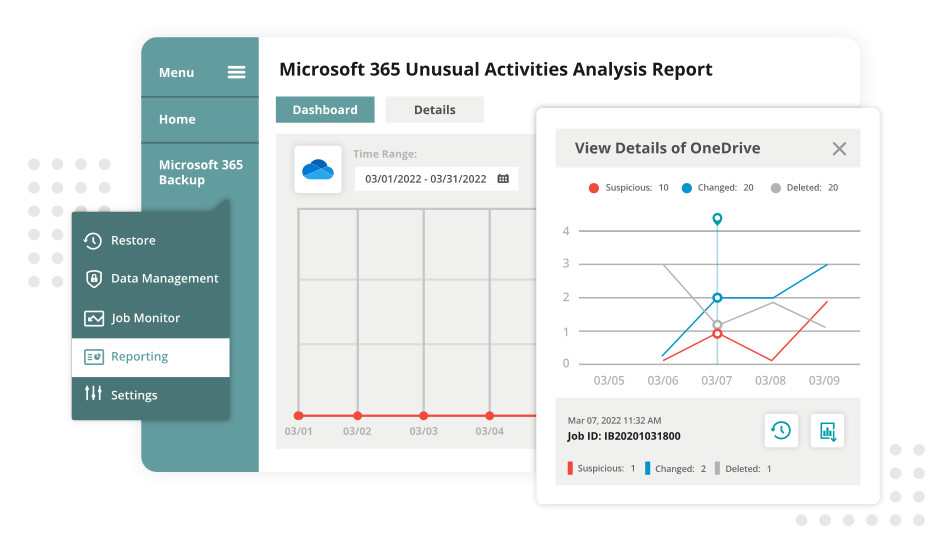
Task: Toggle the Changed legend blue dot
Action: (x=686, y=188)
